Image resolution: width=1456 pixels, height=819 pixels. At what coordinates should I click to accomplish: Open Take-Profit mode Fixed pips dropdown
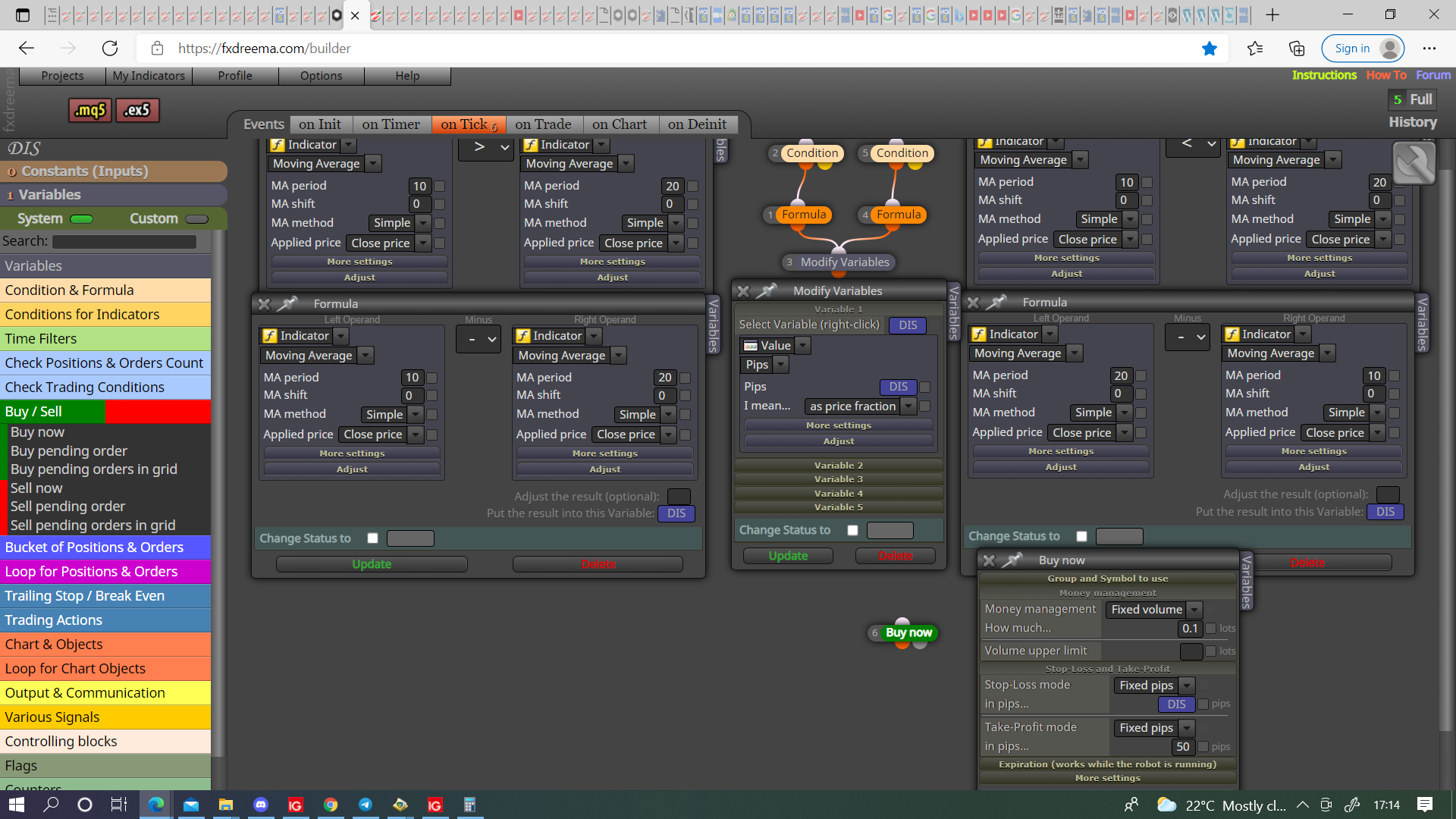pyautogui.click(x=1154, y=728)
